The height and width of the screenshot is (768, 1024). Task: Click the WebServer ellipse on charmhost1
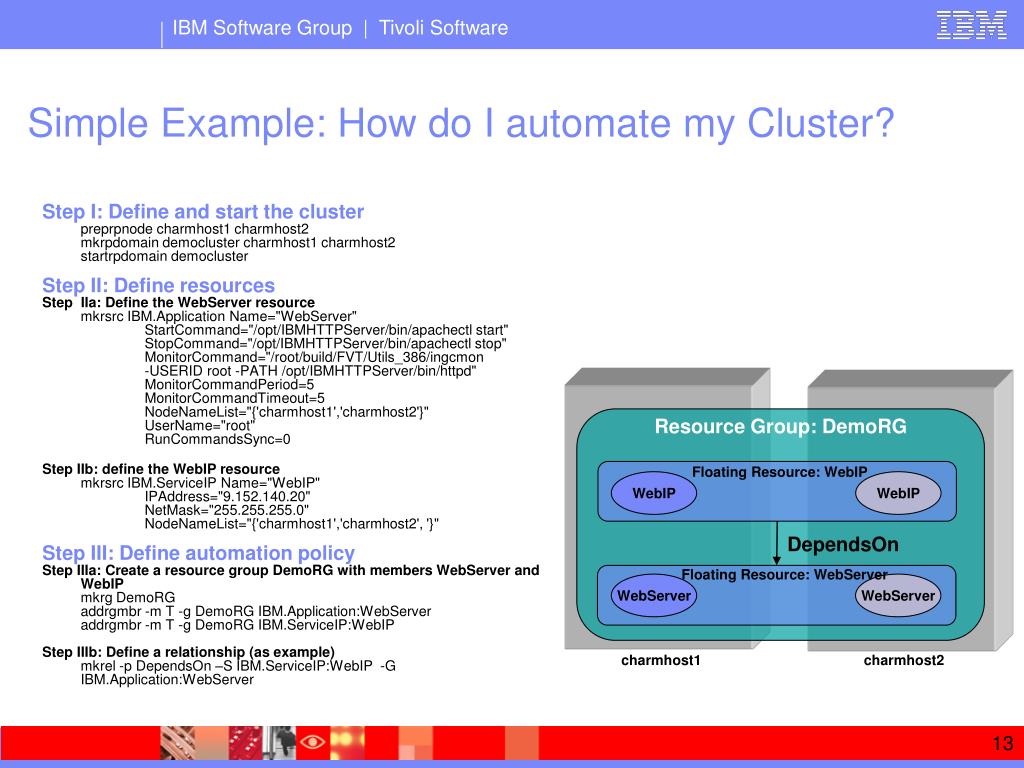coord(654,596)
